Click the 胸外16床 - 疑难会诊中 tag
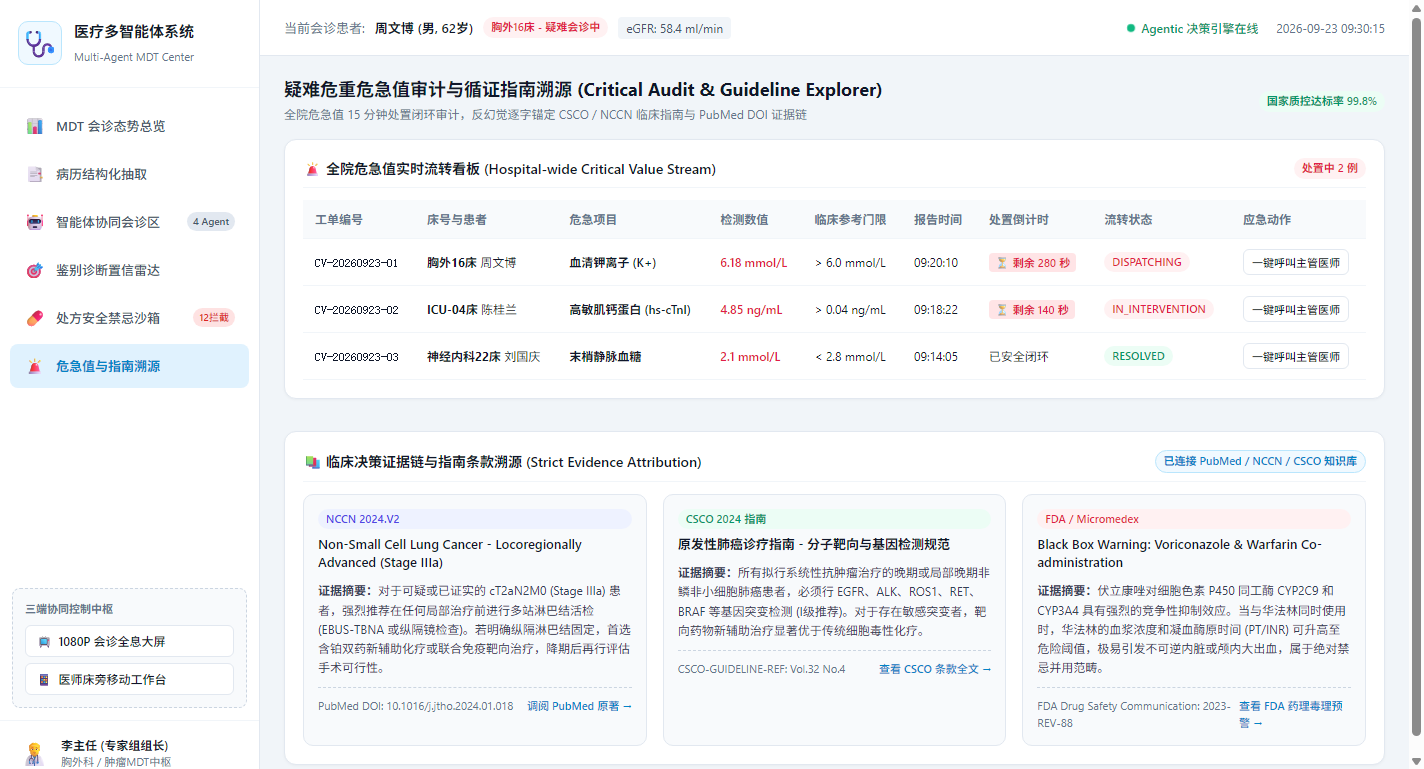 (546, 28)
